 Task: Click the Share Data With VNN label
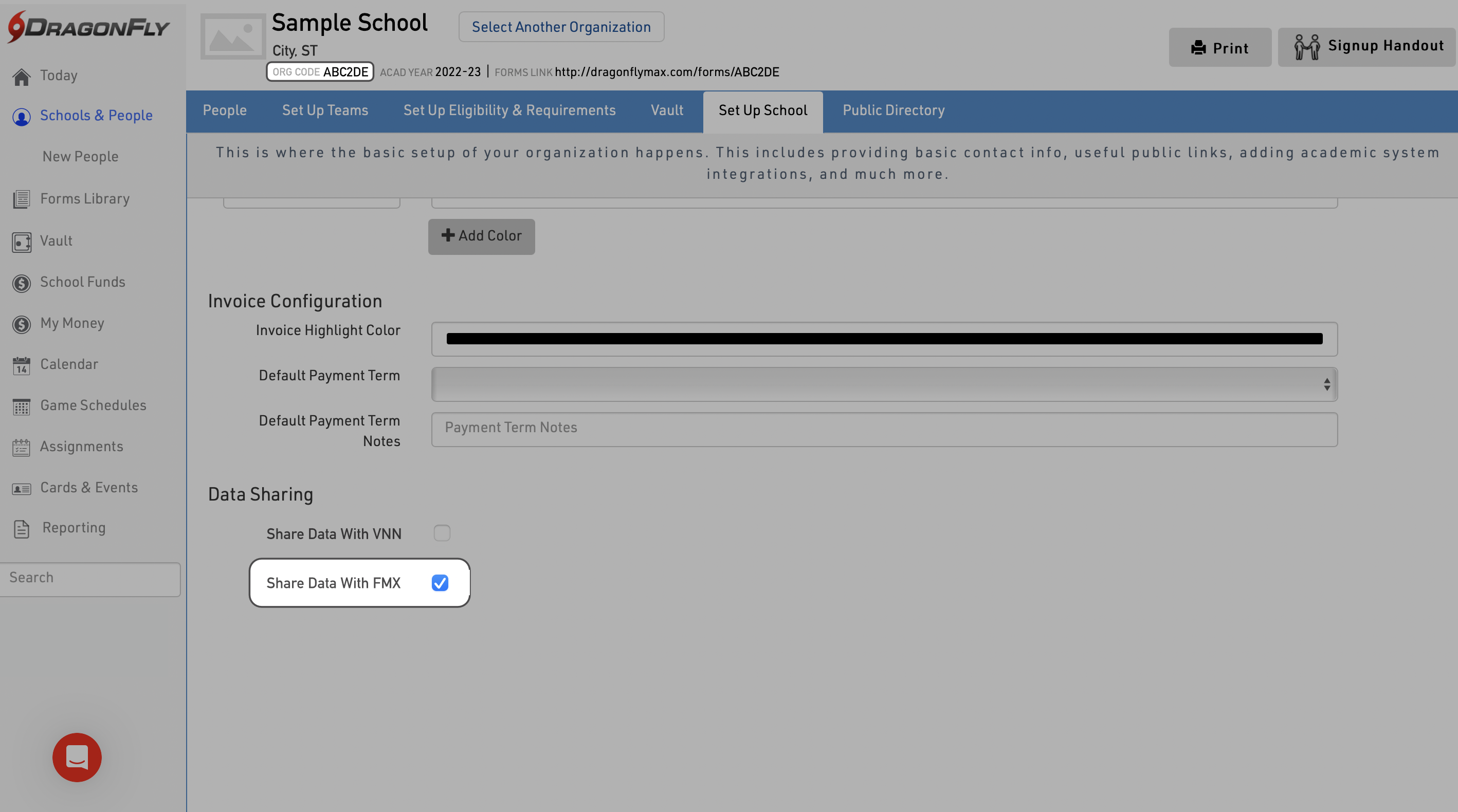333,533
